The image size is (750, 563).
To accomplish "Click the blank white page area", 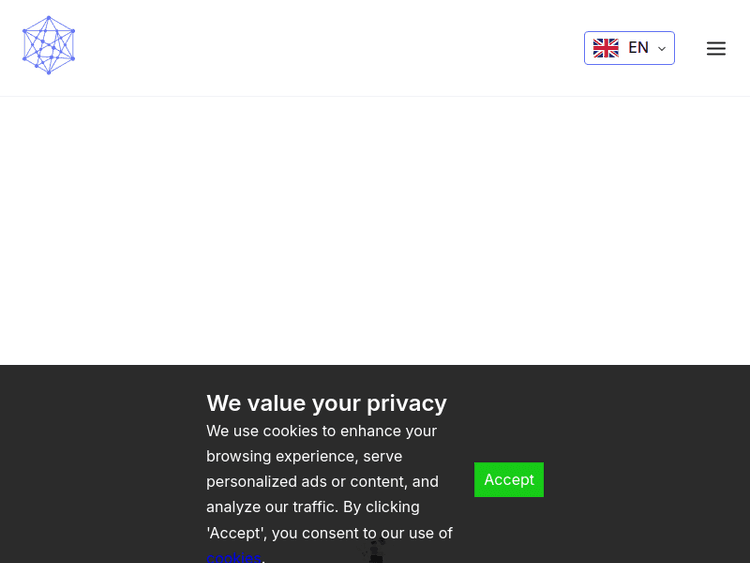I will coord(375,230).
